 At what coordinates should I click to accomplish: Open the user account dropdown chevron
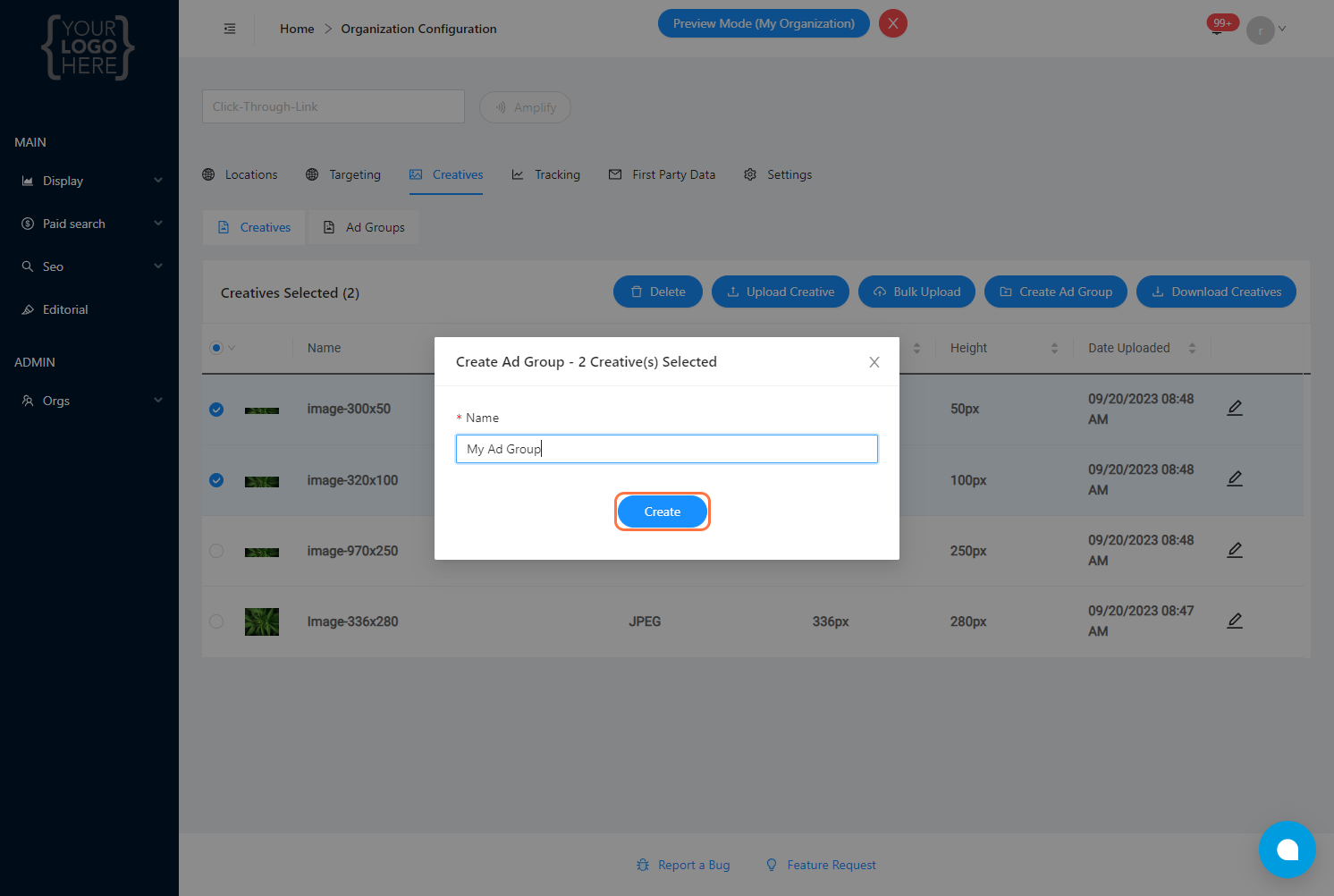(x=1282, y=29)
